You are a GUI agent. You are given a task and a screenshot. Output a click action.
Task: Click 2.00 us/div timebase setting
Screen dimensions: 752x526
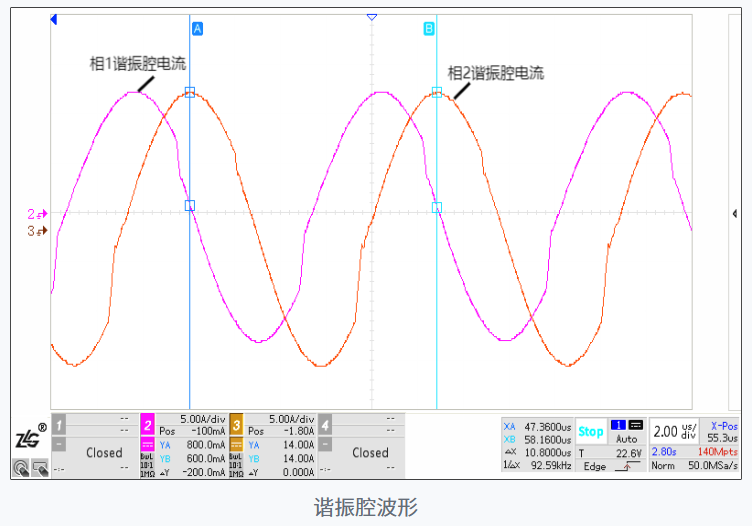point(674,432)
